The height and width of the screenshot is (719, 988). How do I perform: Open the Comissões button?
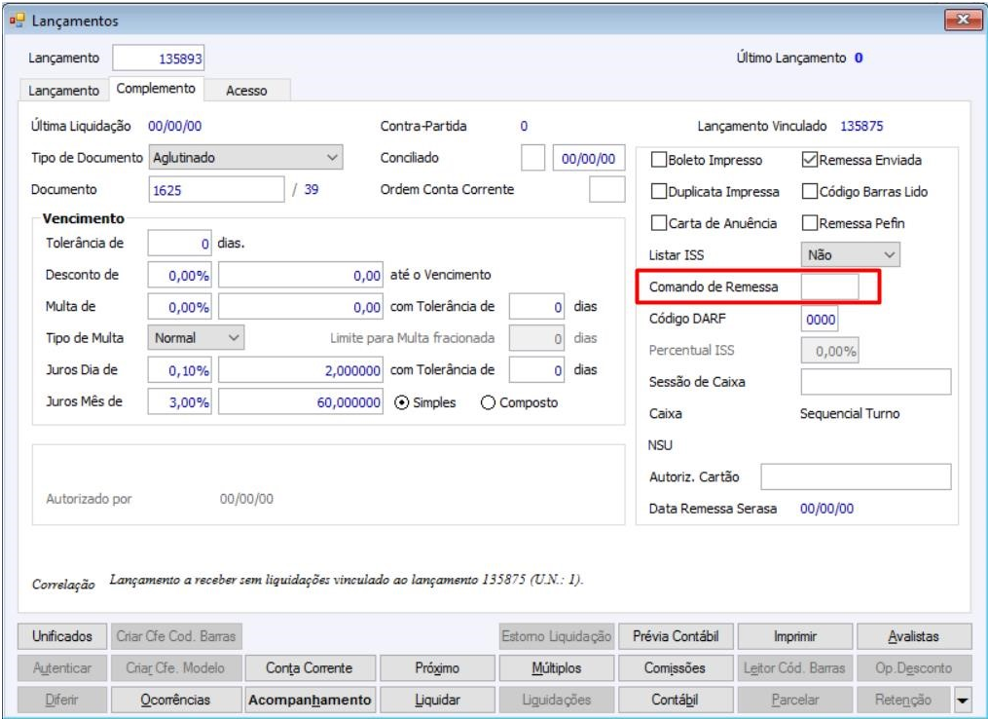pyautogui.click(x=675, y=668)
